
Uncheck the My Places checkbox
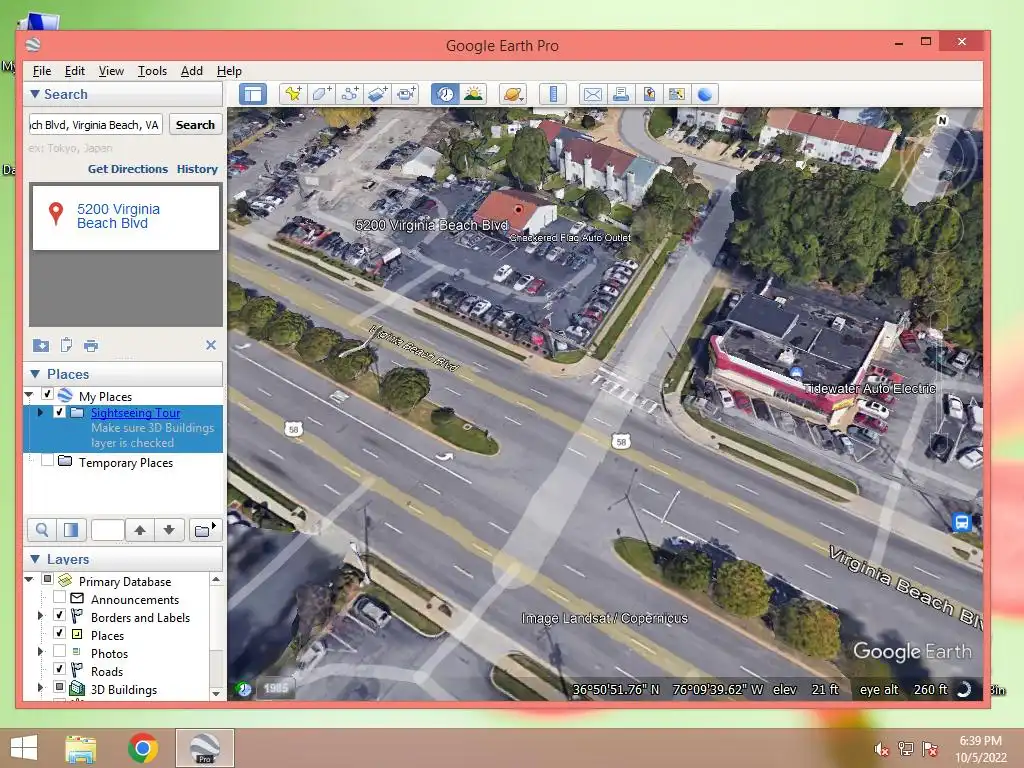click(x=47, y=394)
